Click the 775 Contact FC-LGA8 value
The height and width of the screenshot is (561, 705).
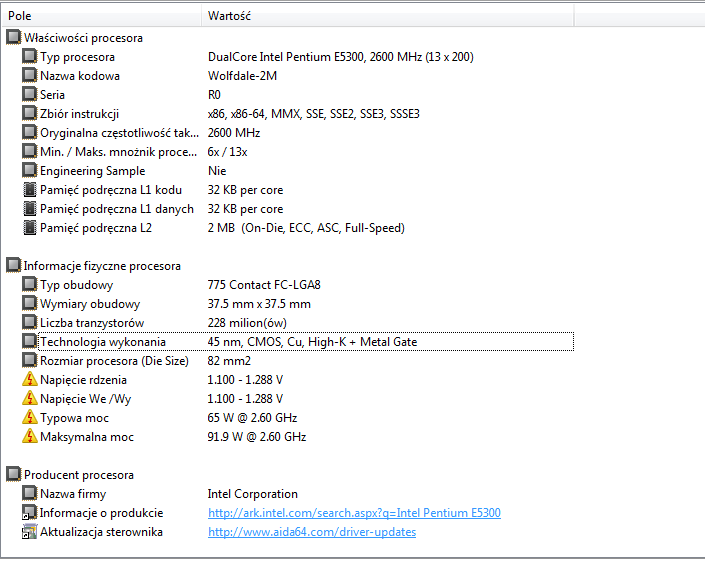point(264,285)
